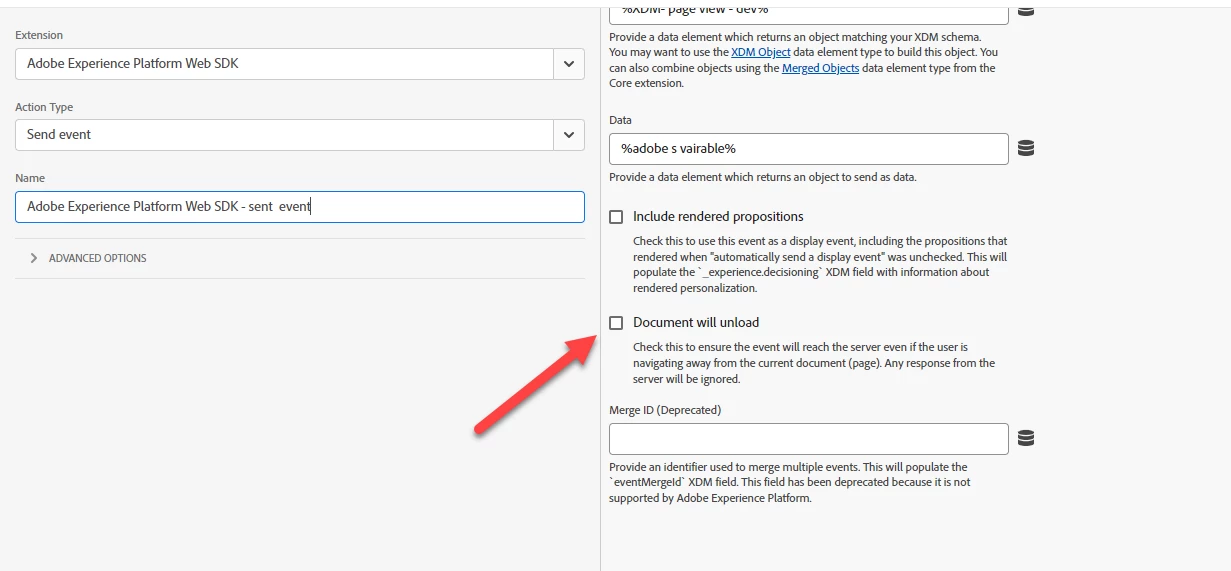Open the Extension dropdown arrow

(x=569, y=63)
